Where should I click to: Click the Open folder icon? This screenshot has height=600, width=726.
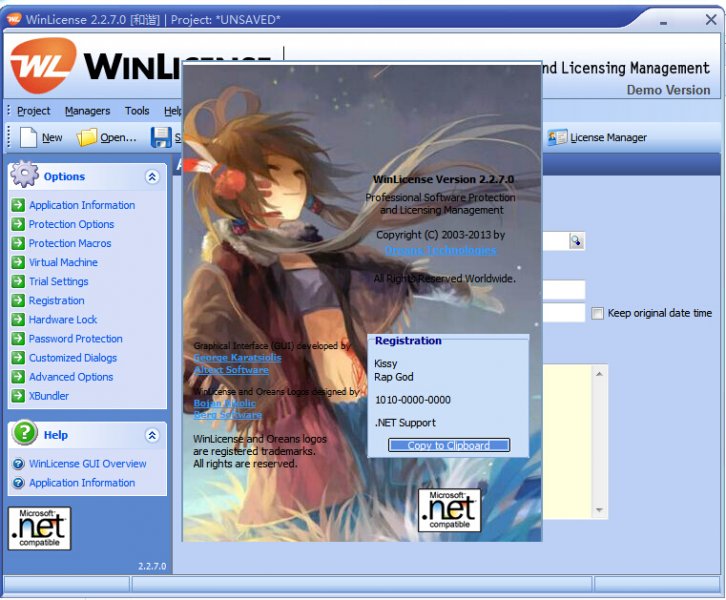(87, 138)
